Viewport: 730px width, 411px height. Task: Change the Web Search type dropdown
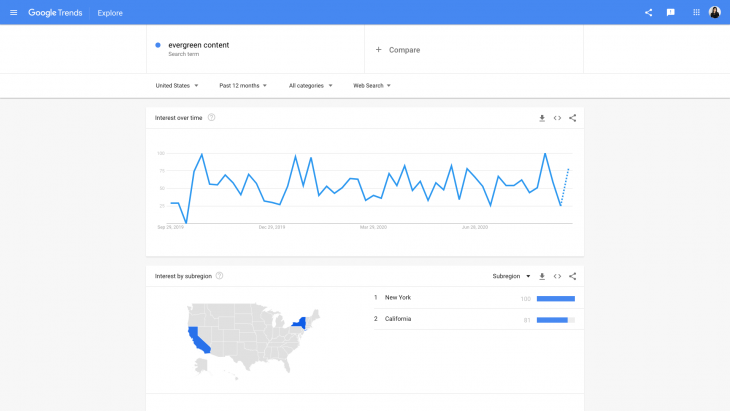[371, 86]
